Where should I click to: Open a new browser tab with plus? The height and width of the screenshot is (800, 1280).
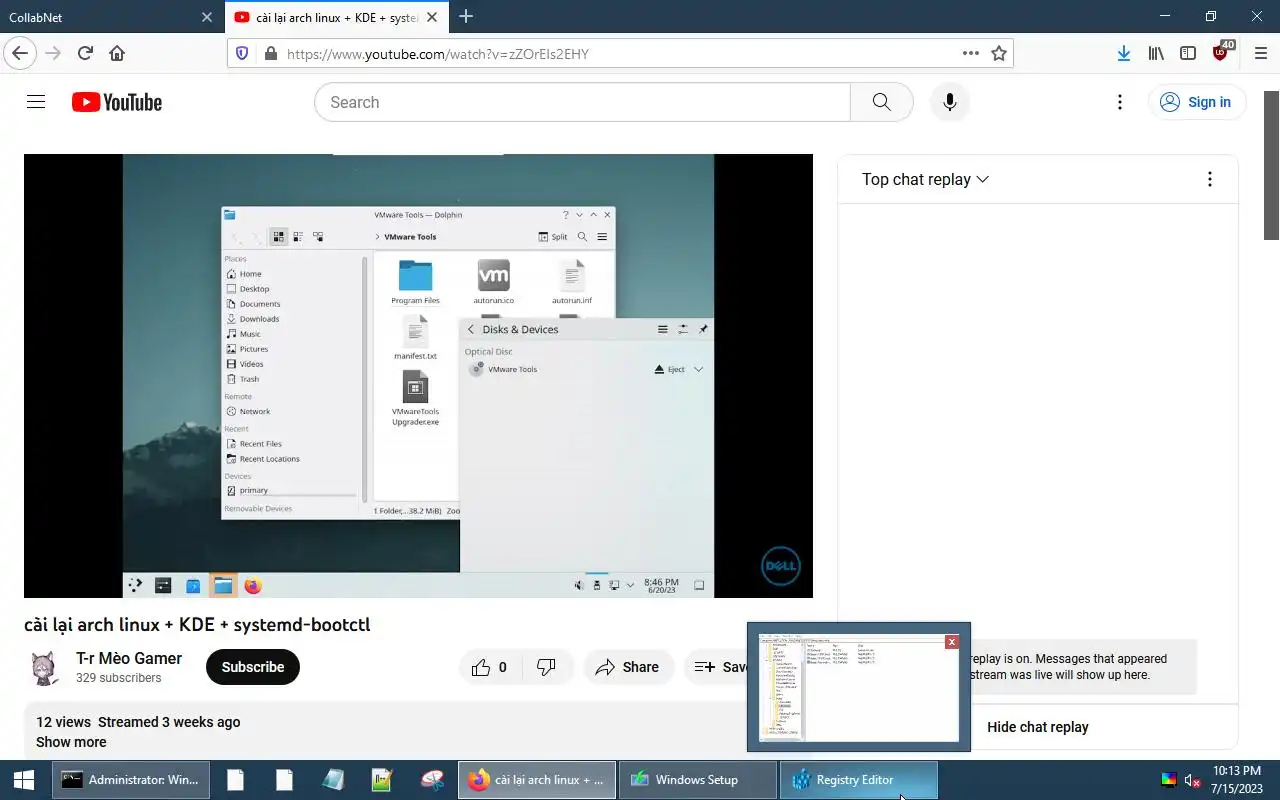[466, 16]
